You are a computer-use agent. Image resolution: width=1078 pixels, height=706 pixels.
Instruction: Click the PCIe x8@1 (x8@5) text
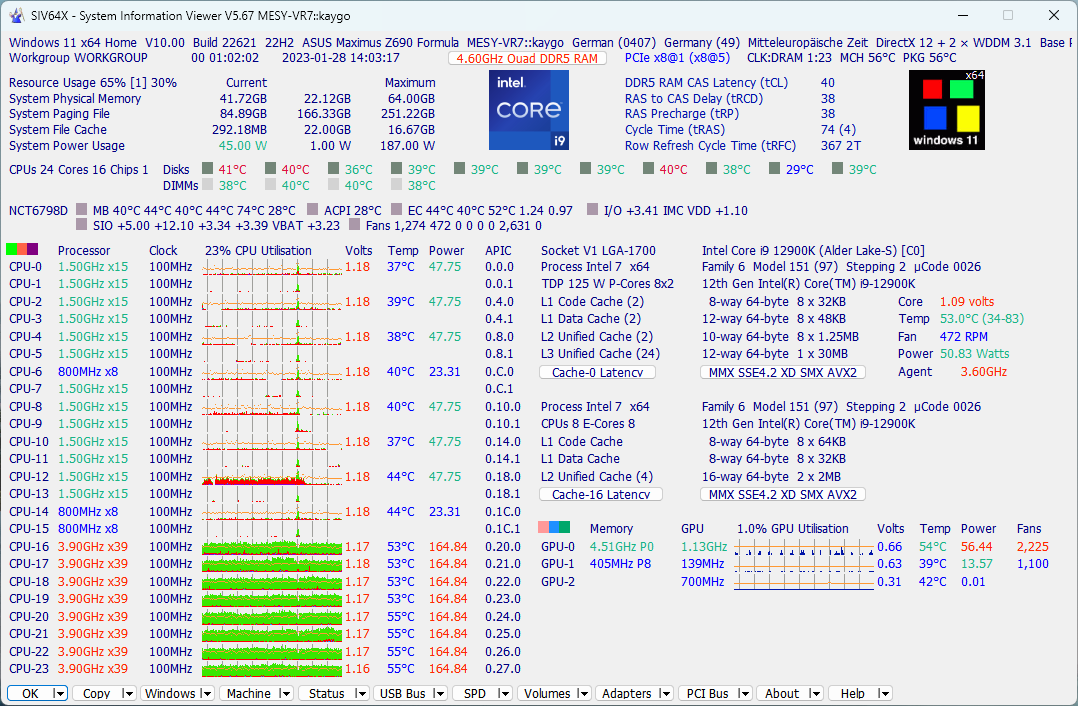[677, 58]
